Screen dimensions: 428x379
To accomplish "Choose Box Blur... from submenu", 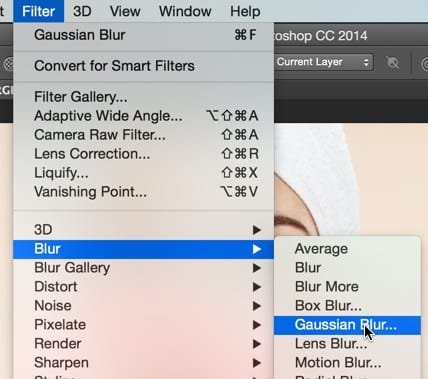I will tap(347, 306).
